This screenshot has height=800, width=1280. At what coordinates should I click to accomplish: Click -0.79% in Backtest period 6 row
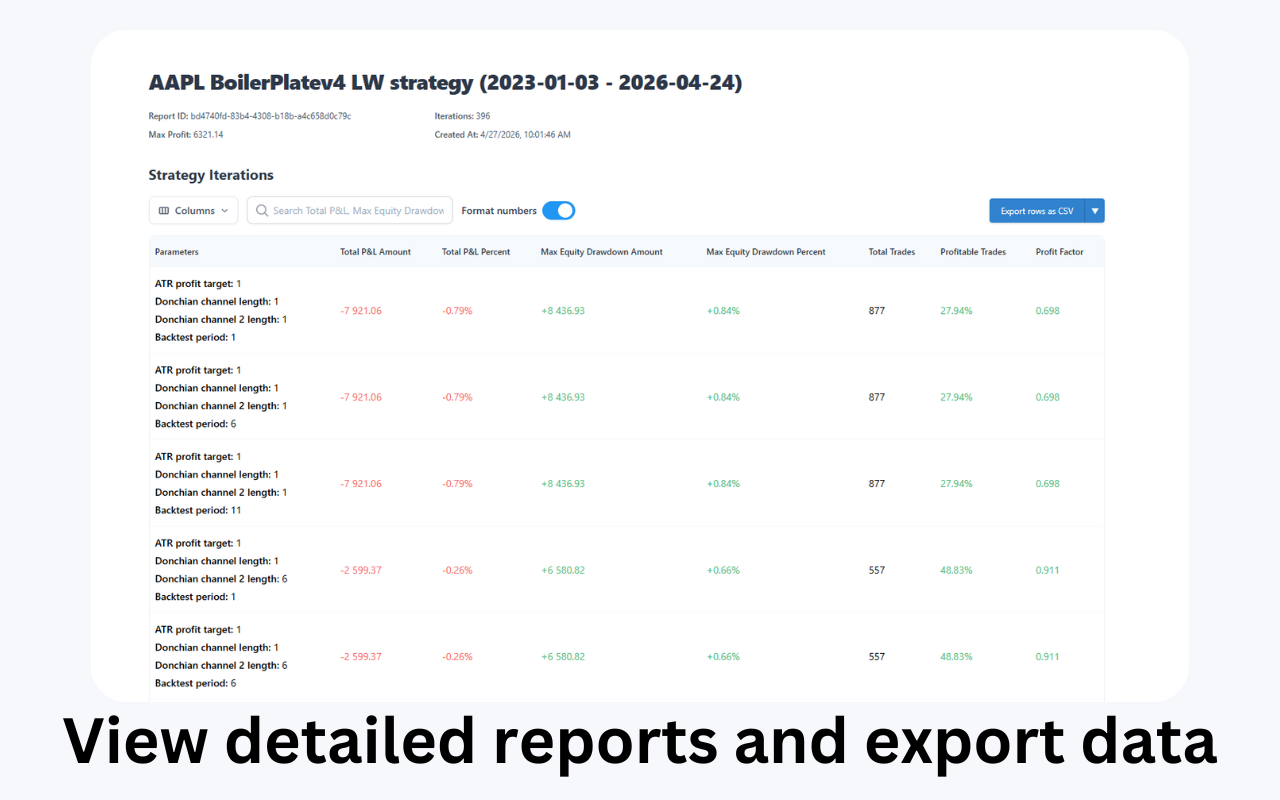(457, 397)
